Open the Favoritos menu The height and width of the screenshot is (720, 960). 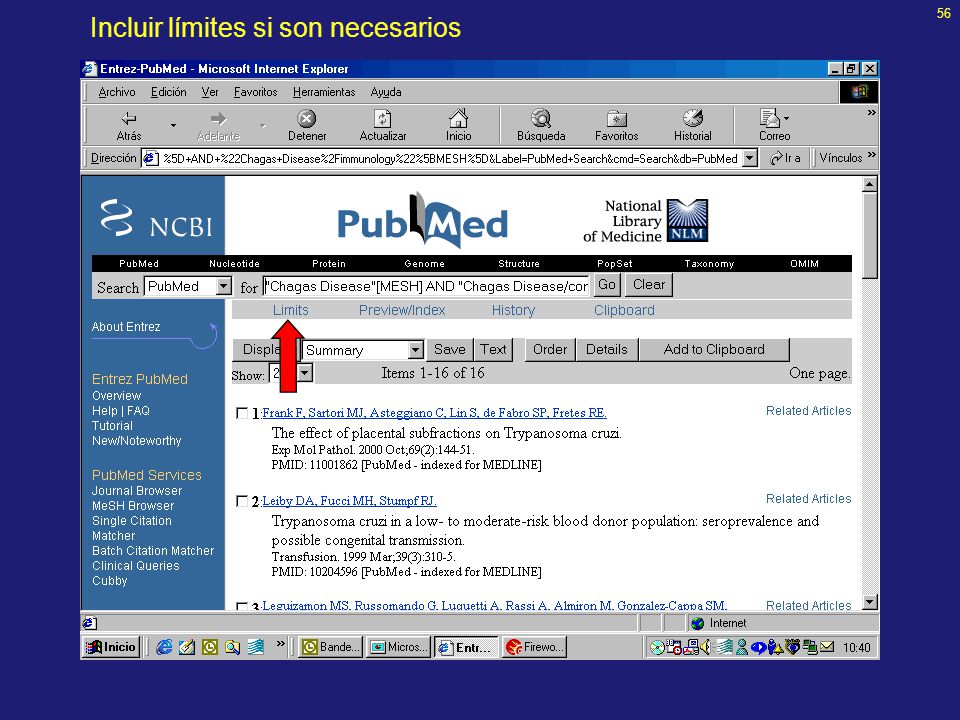(x=255, y=92)
